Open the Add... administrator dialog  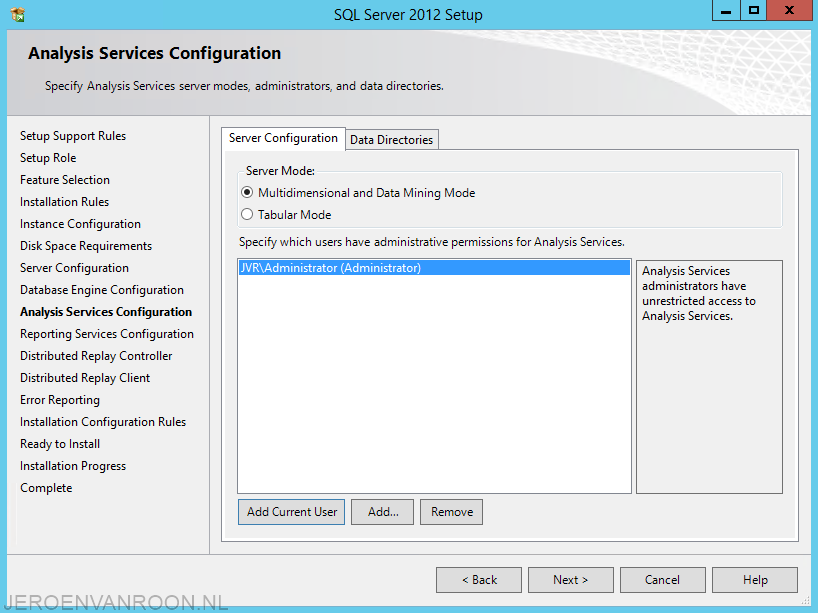tap(382, 512)
